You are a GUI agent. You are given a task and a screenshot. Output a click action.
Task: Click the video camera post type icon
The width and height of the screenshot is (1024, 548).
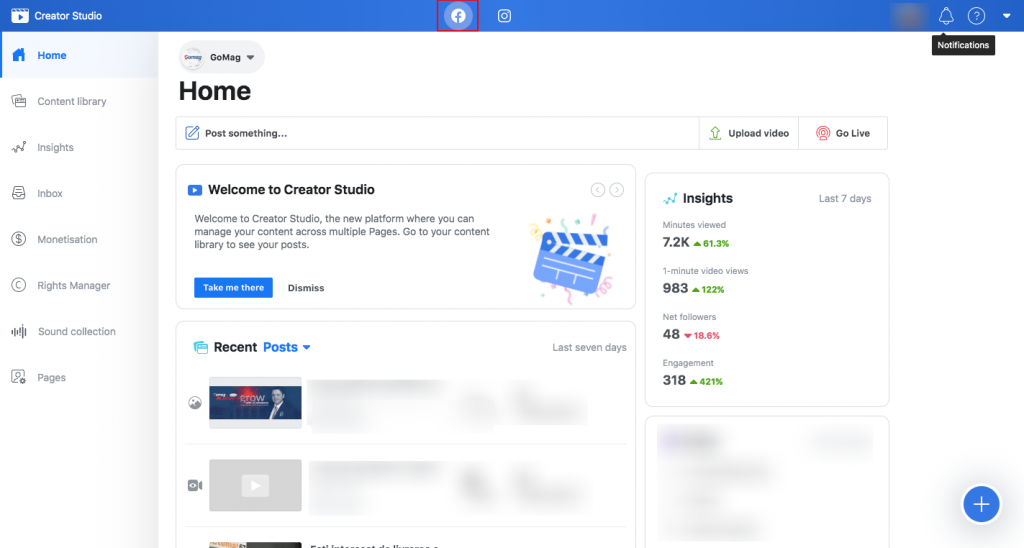click(x=195, y=485)
